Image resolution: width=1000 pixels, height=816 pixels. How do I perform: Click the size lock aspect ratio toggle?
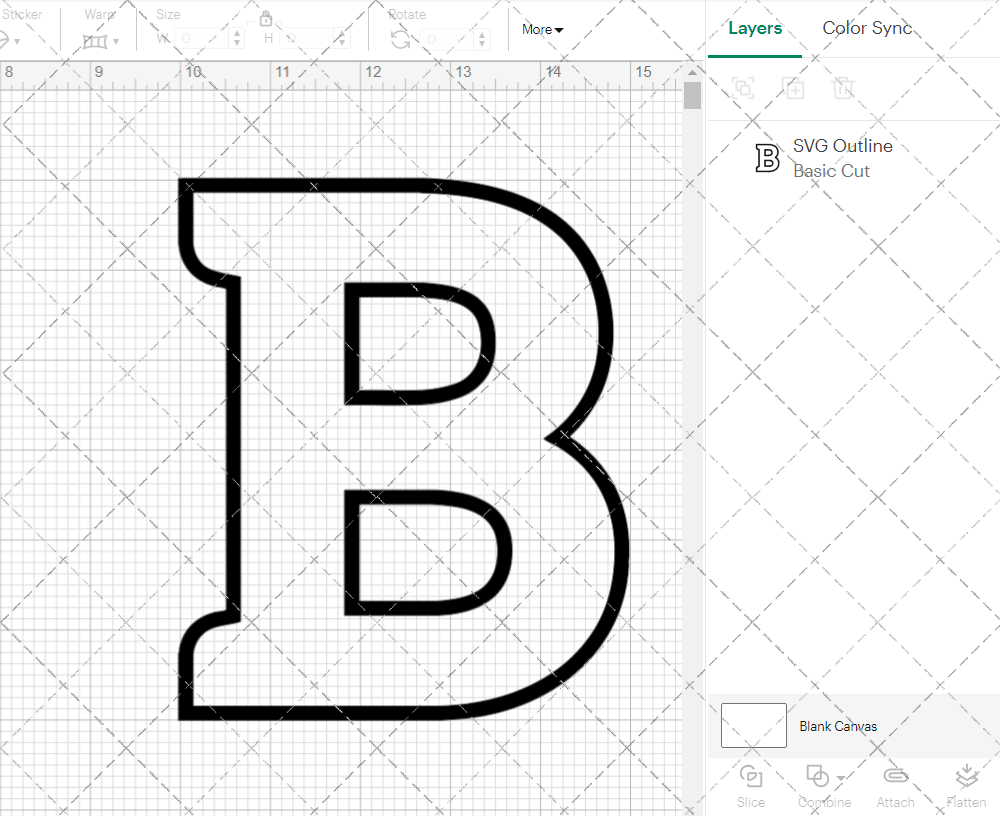(266, 18)
